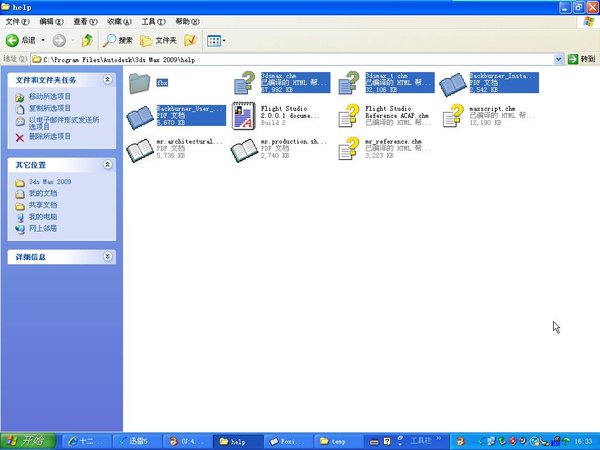This screenshot has width=600, height=450.
Task: Click 移动所选项目 link
Action: pos(50,96)
